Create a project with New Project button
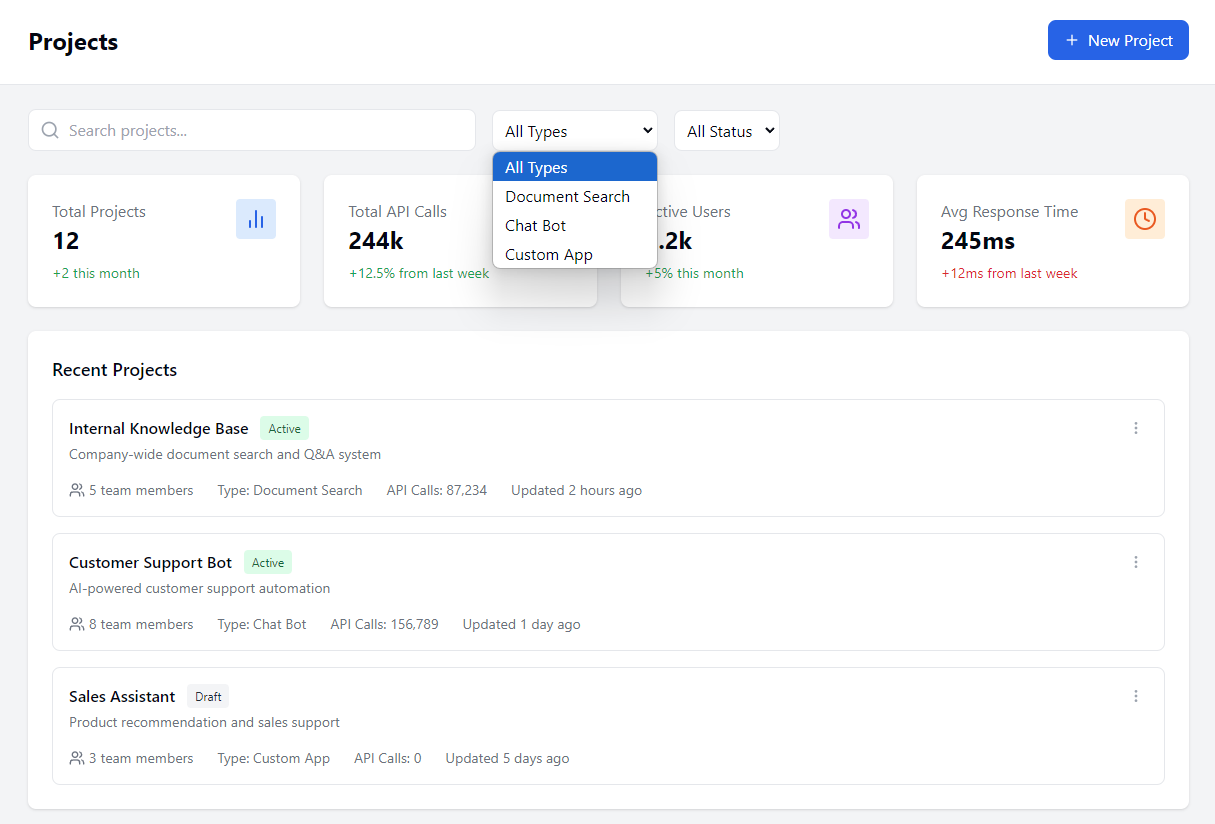This screenshot has height=824, width=1215. (x=1117, y=40)
